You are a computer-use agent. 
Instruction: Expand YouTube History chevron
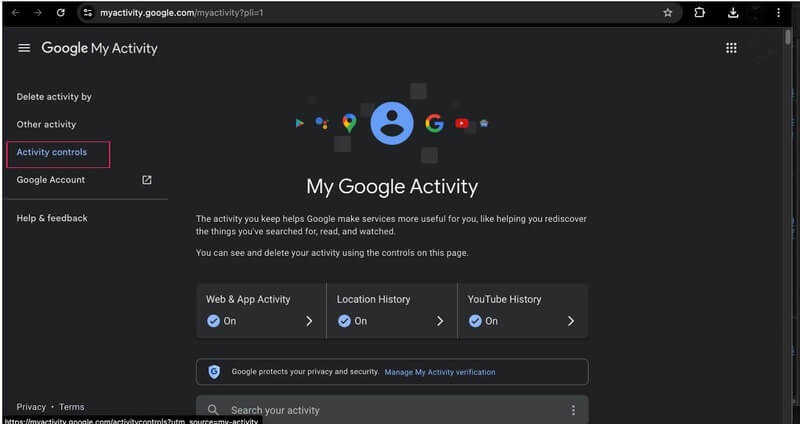(x=571, y=321)
